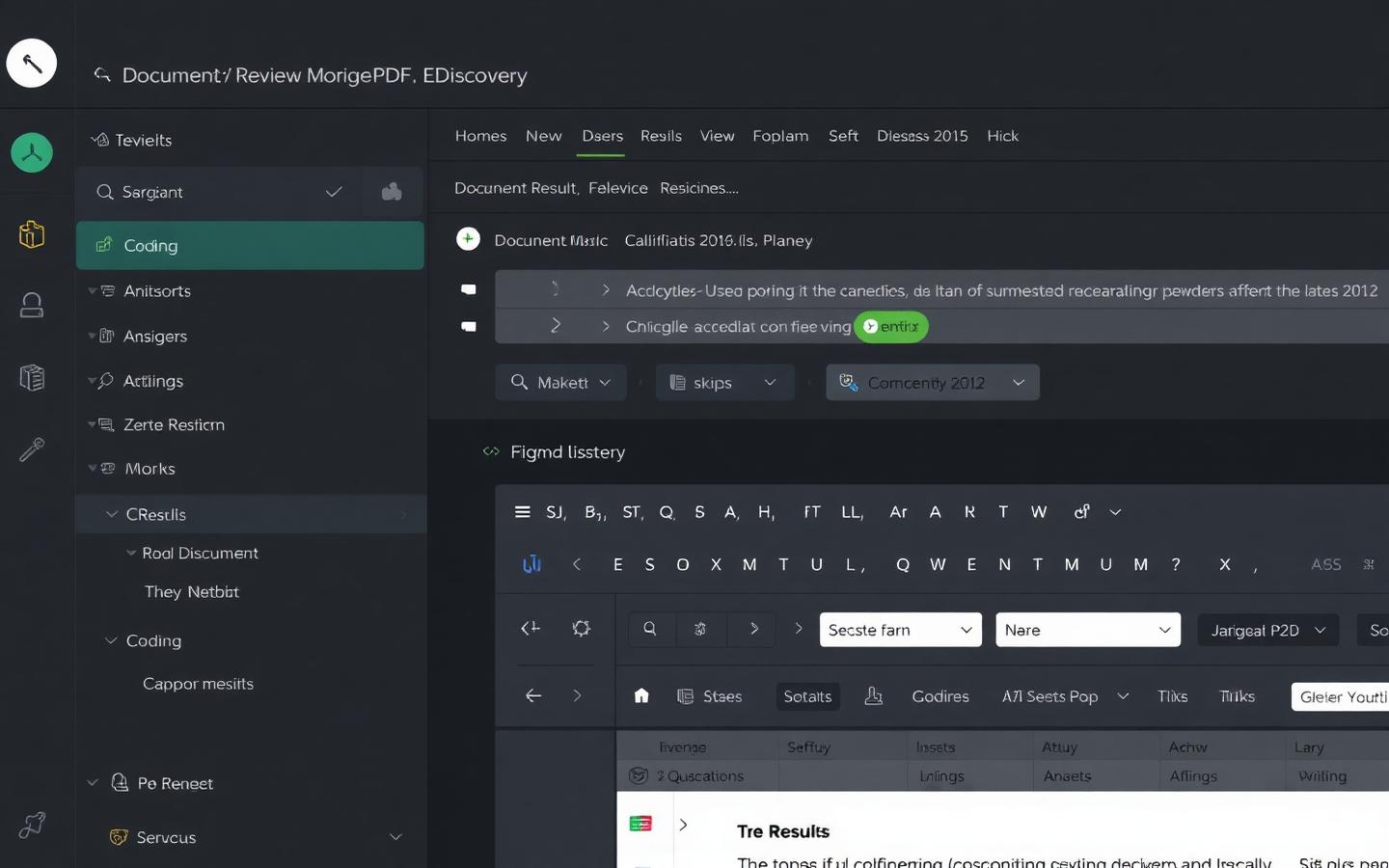1389x868 pixels.
Task: Open the Comcently 2012 dropdown
Action: pos(933,383)
